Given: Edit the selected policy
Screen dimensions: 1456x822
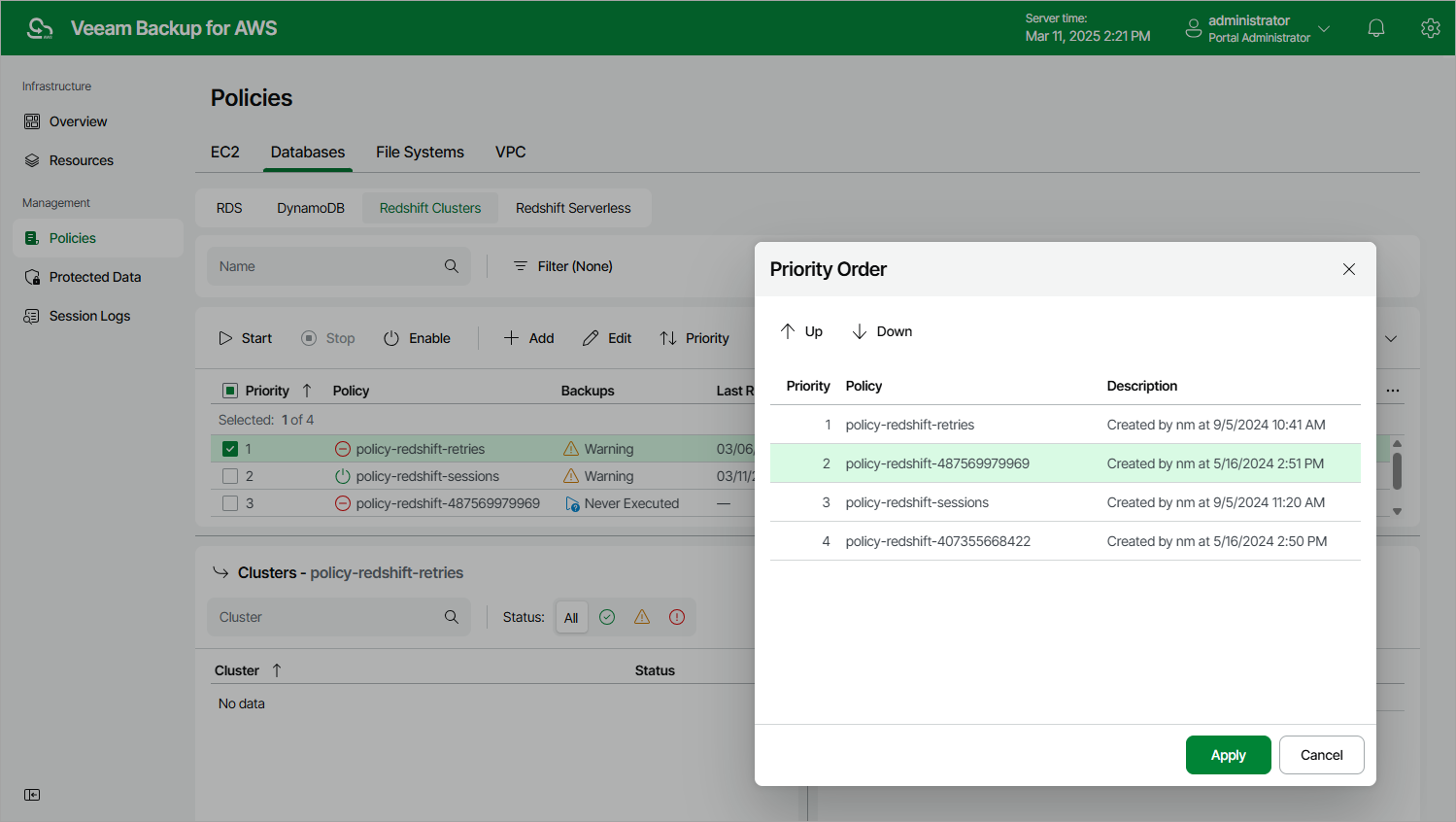Looking at the screenshot, I should (x=607, y=338).
